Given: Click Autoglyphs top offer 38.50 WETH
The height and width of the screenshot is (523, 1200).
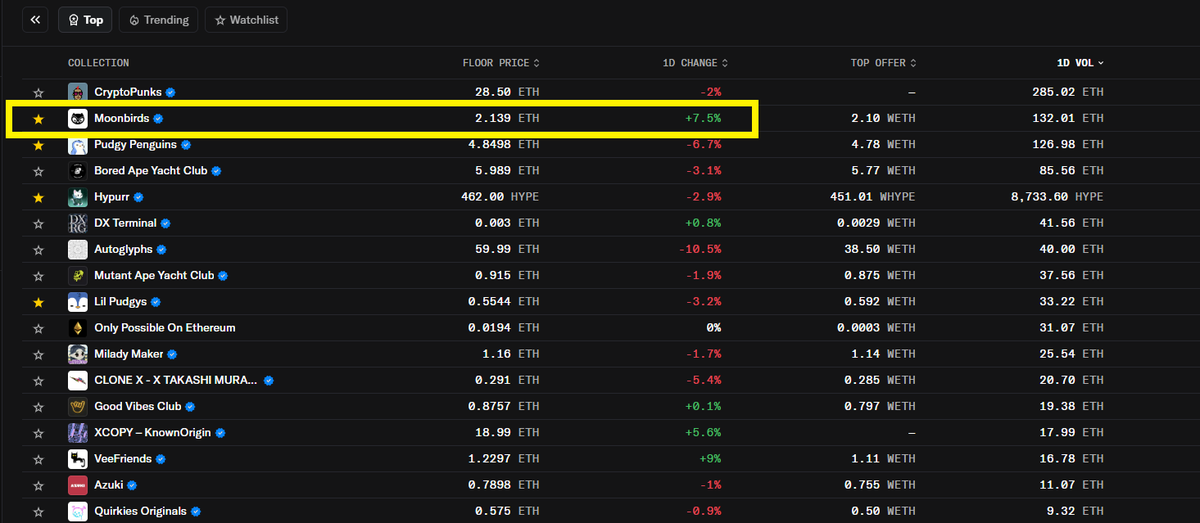Looking at the screenshot, I should tap(878, 249).
